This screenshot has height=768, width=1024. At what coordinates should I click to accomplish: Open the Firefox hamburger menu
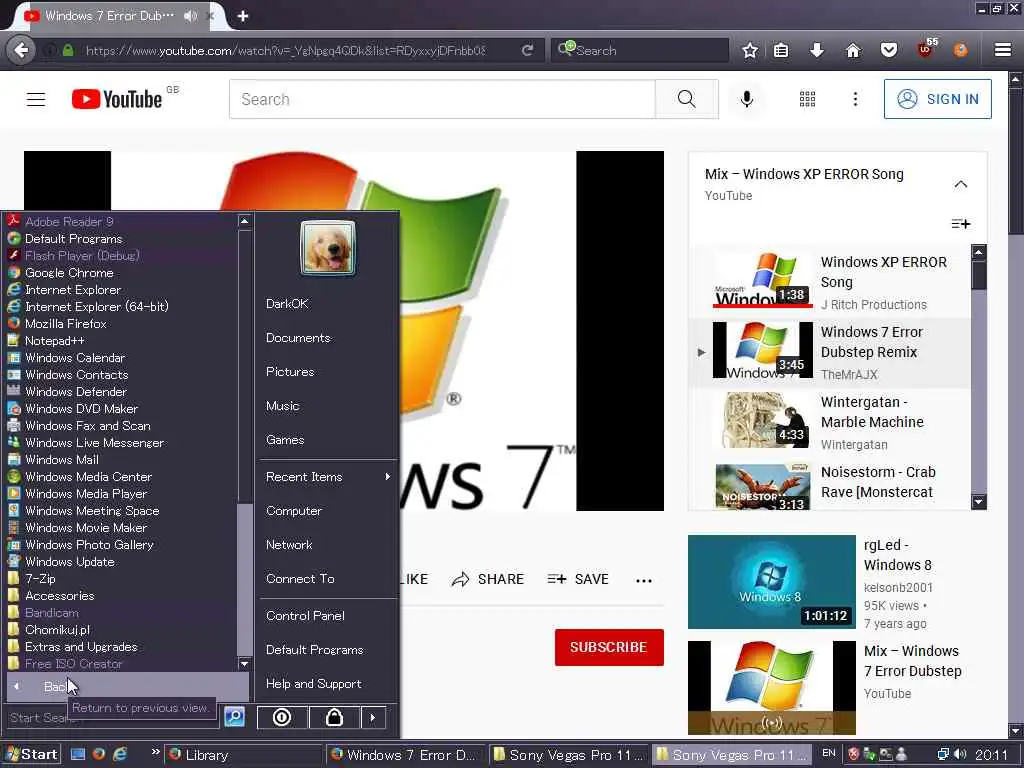(x=1003, y=50)
